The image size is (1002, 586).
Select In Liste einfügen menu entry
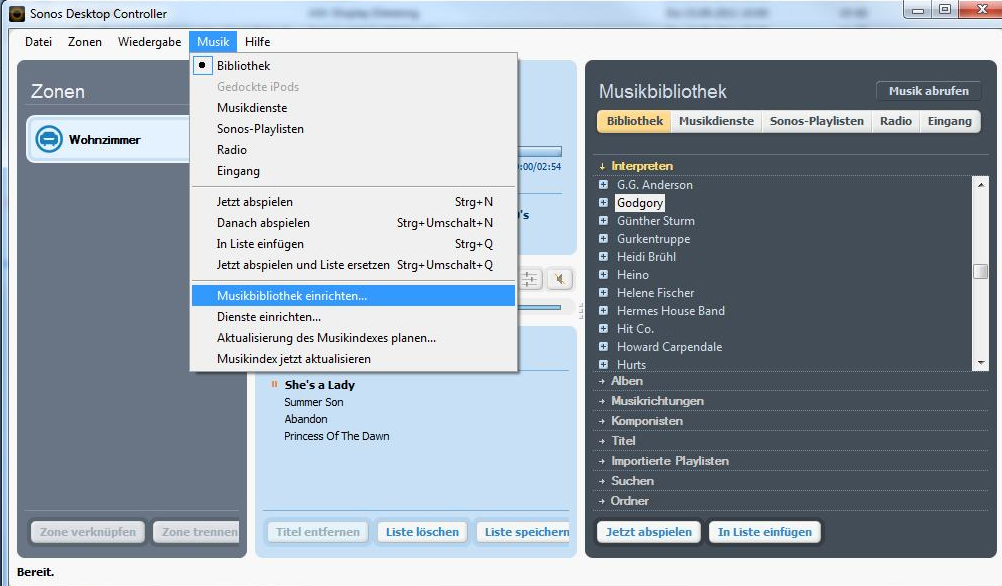[353, 243]
